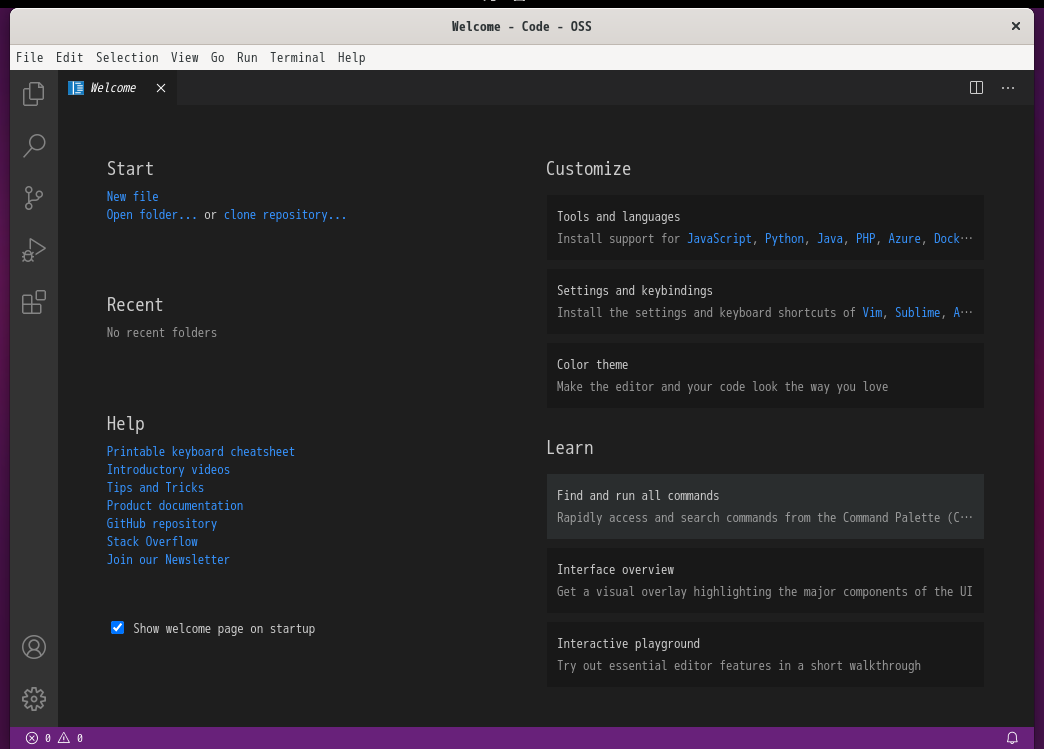
Task: Click the Welcome tab page icon
Action: (x=76, y=88)
